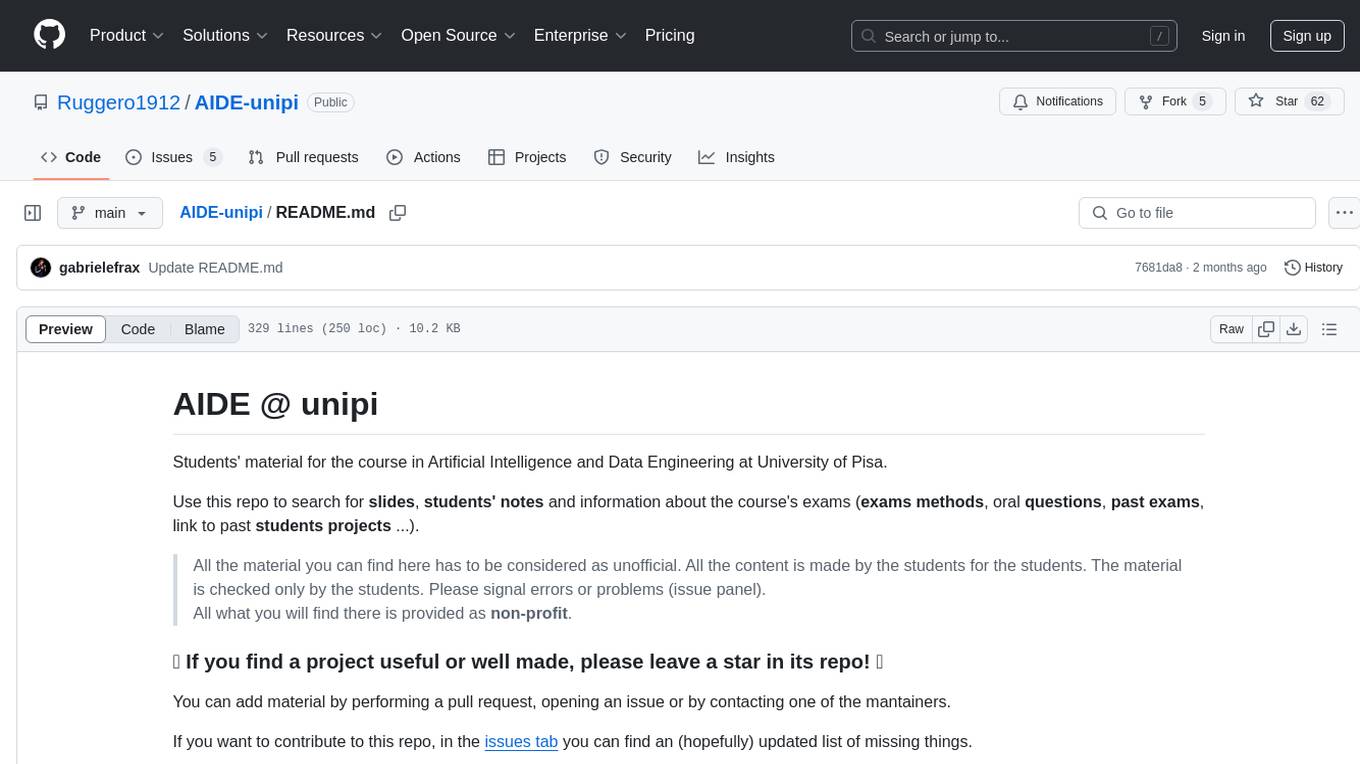Open more file actions ellipsis menu
Viewport: 1360px width, 764px height.
click(1344, 213)
